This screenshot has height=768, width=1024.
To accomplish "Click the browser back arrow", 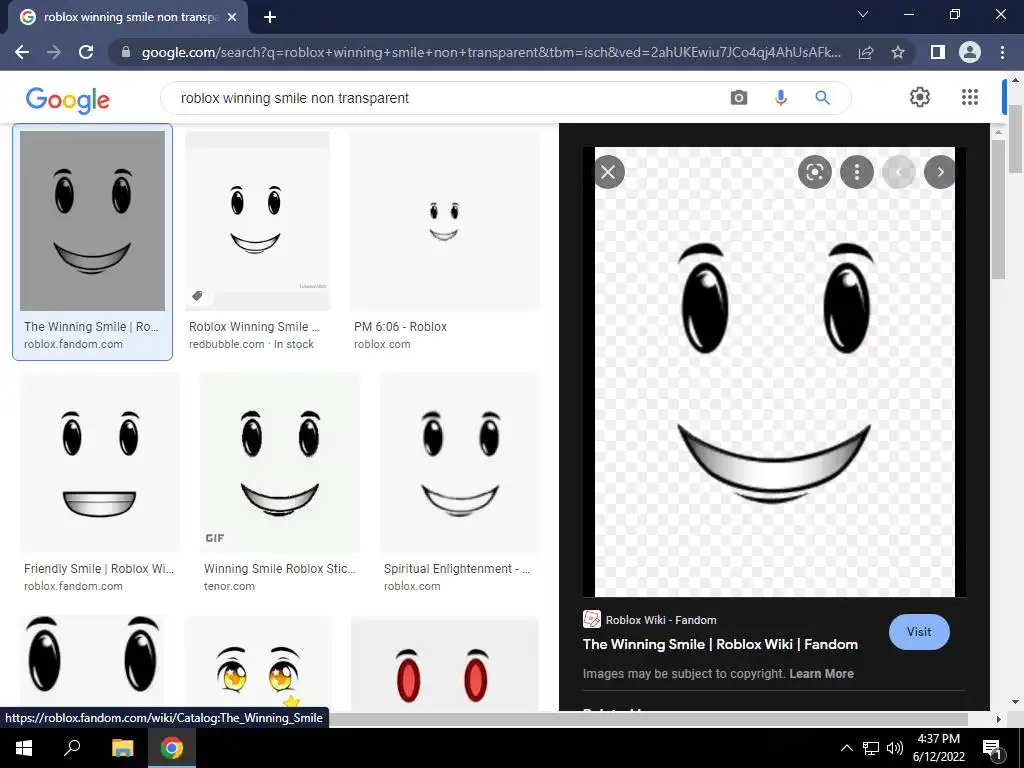I will click(22, 52).
